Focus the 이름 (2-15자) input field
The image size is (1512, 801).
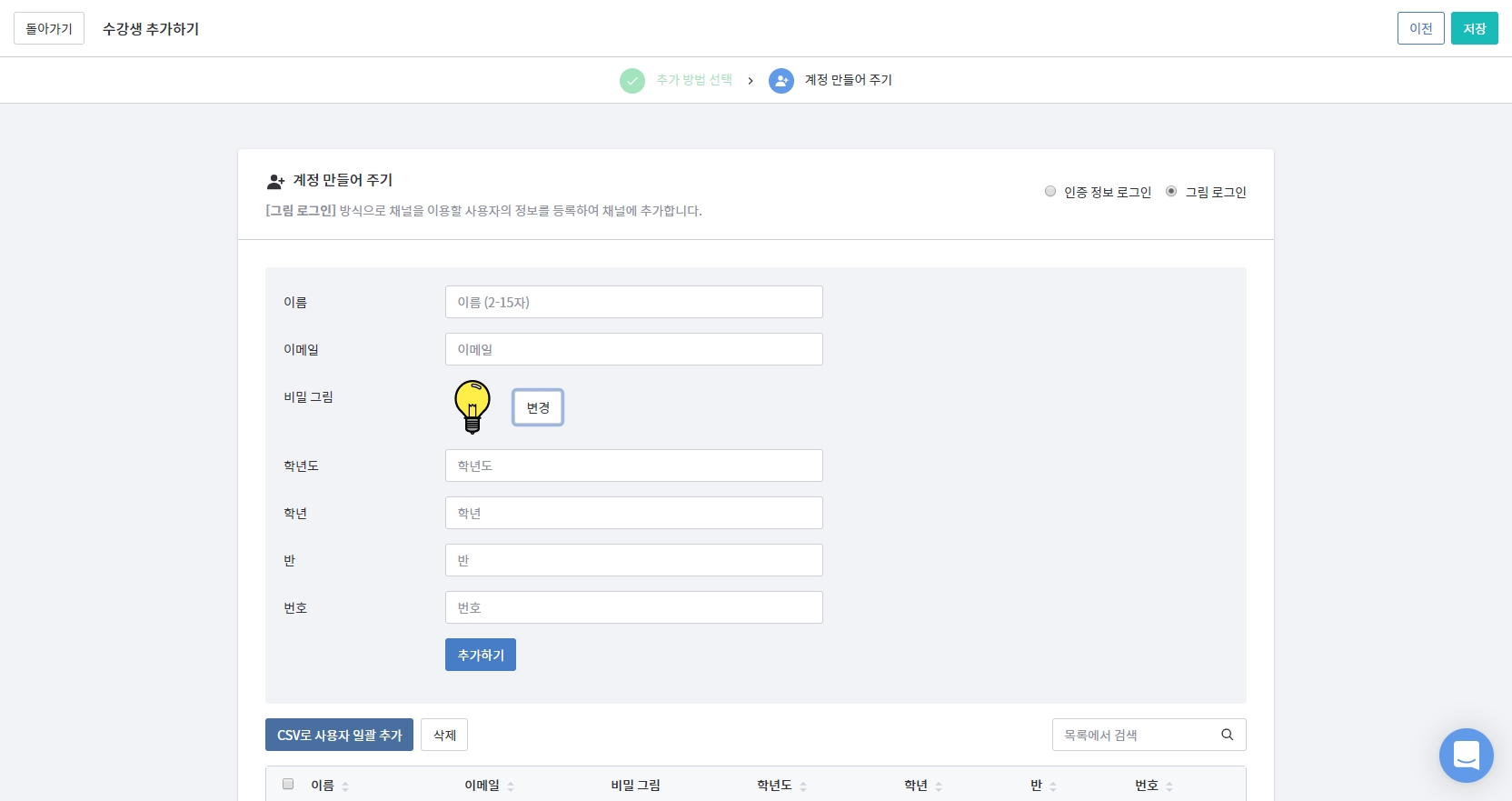(x=633, y=302)
